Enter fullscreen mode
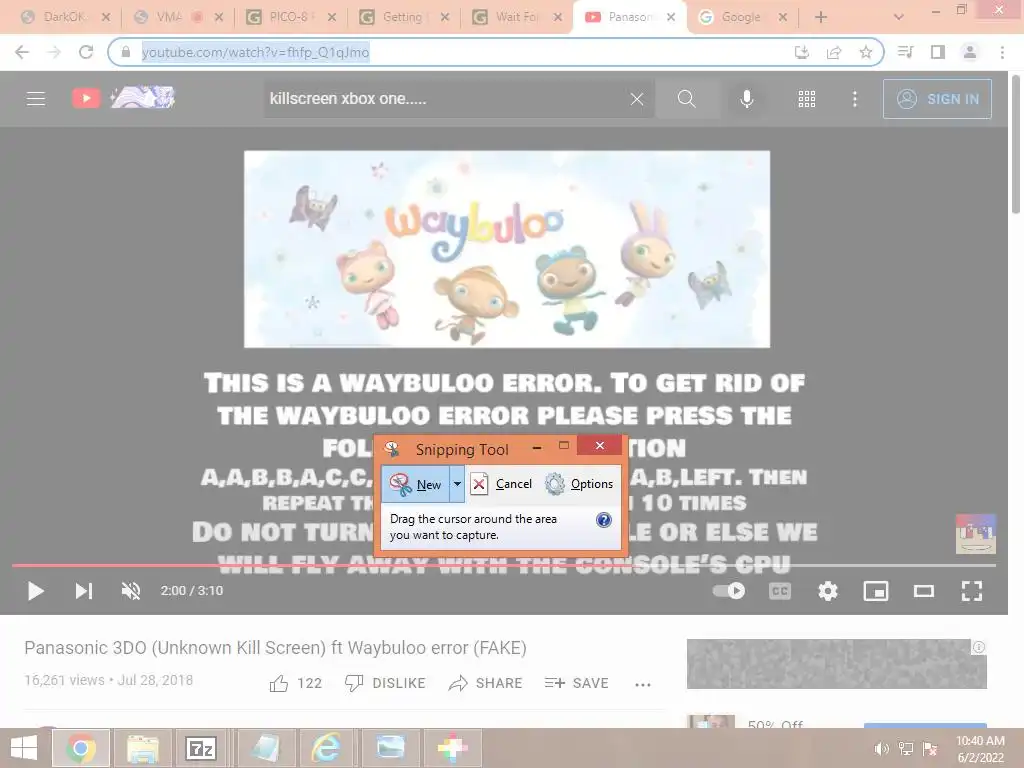The image size is (1024, 768). point(972,591)
